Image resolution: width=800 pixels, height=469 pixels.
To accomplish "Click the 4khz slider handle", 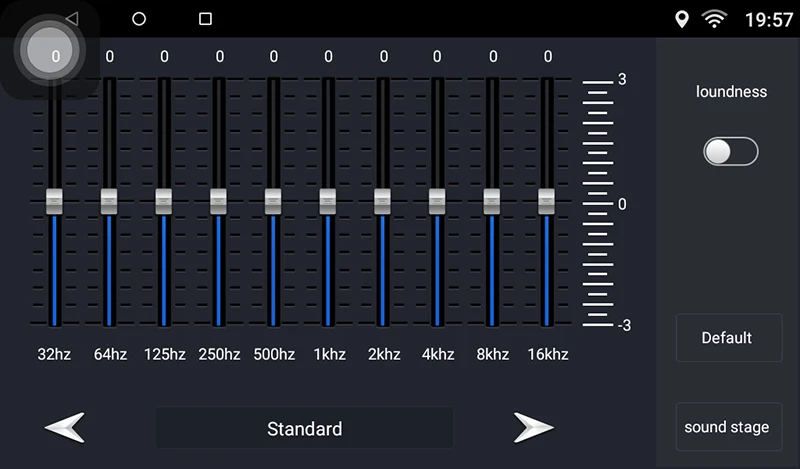I will pyautogui.click(x=437, y=202).
